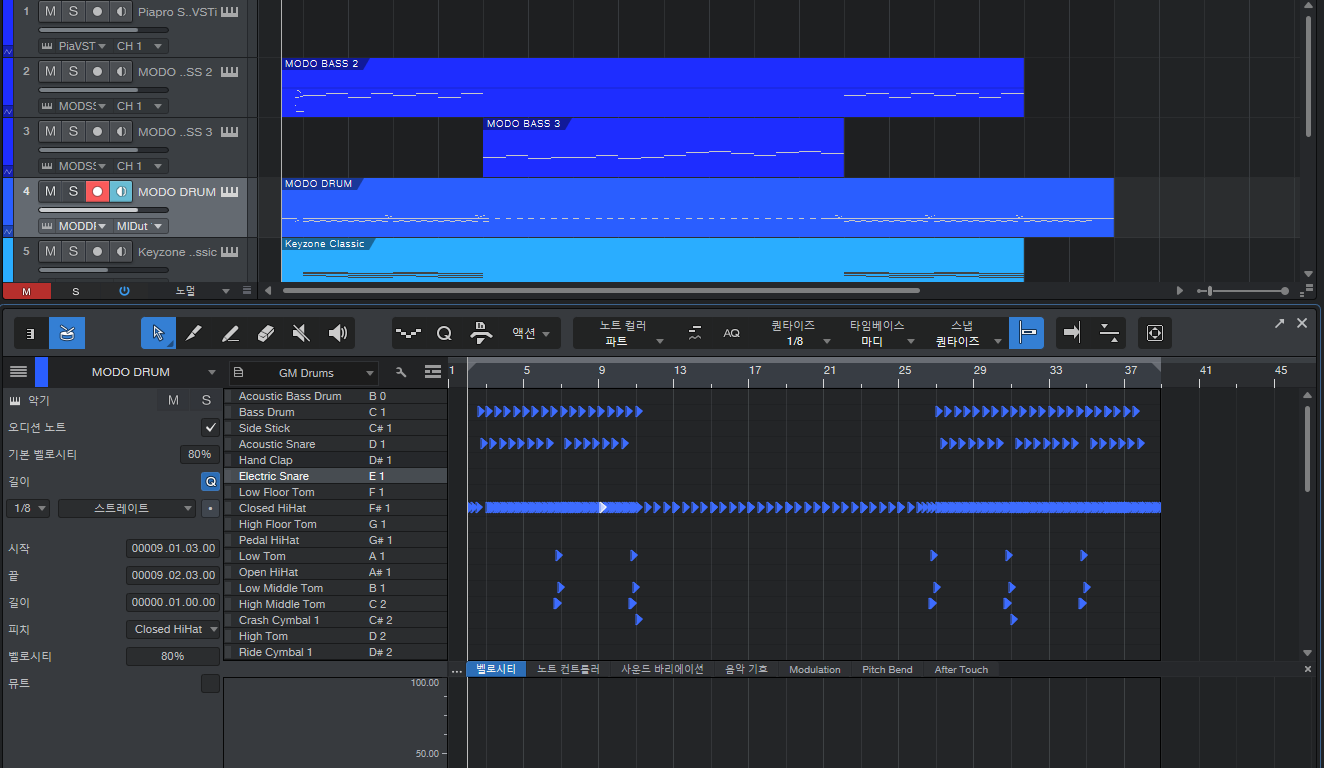This screenshot has height=768, width=1324.
Task: Click the drum list layout icon
Action: click(433, 372)
